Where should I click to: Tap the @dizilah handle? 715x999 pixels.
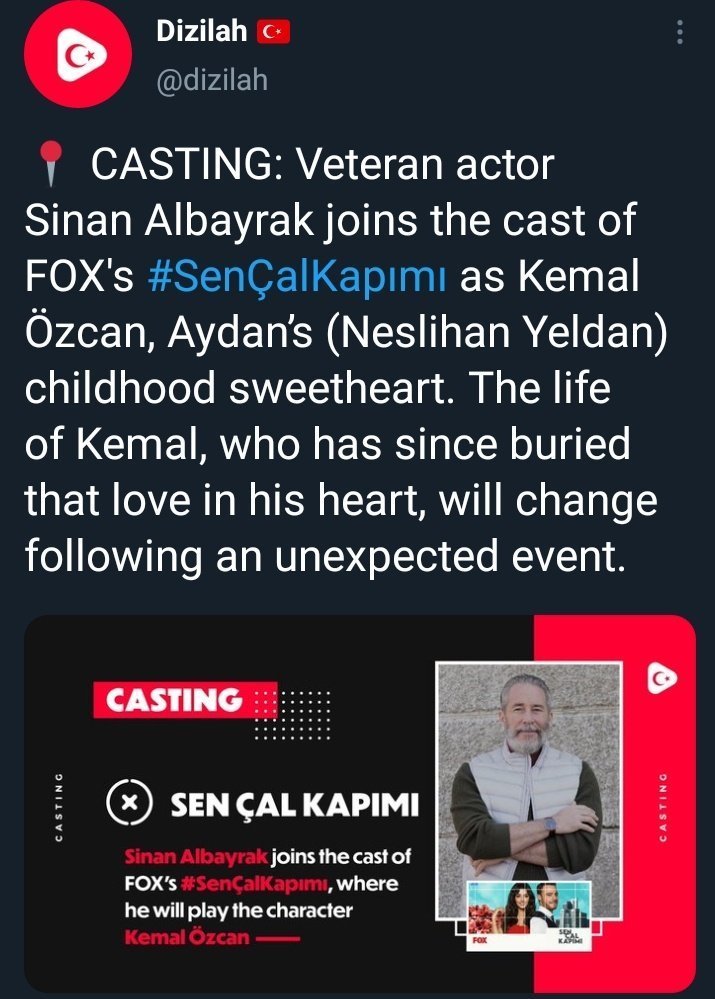pyautogui.click(x=212, y=80)
